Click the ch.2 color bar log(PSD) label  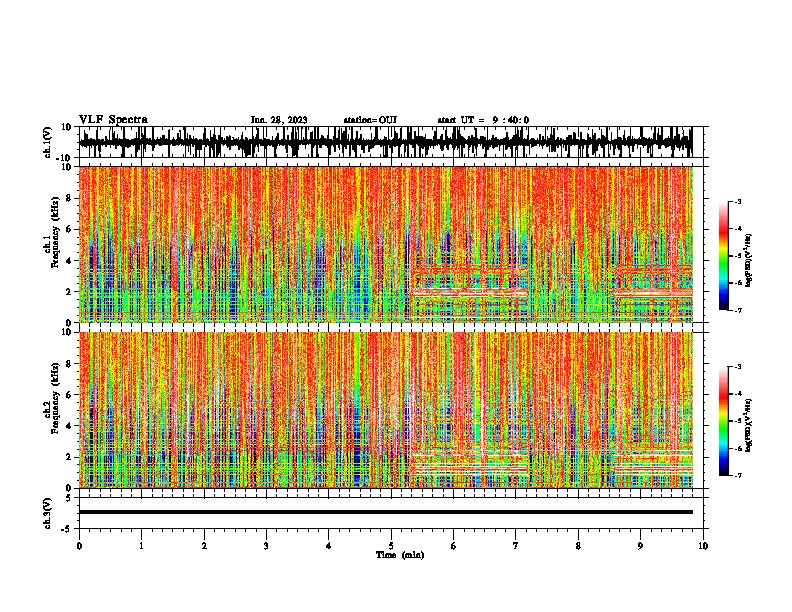coord(749,425)
